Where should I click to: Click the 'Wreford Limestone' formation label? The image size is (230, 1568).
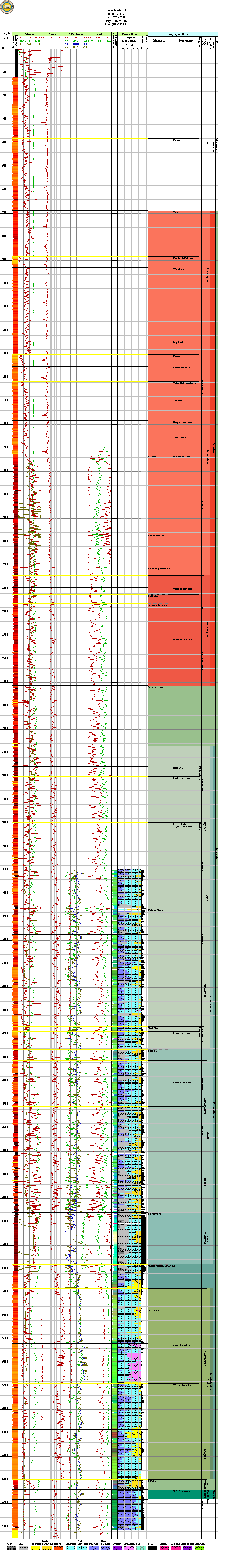[183, 640]
